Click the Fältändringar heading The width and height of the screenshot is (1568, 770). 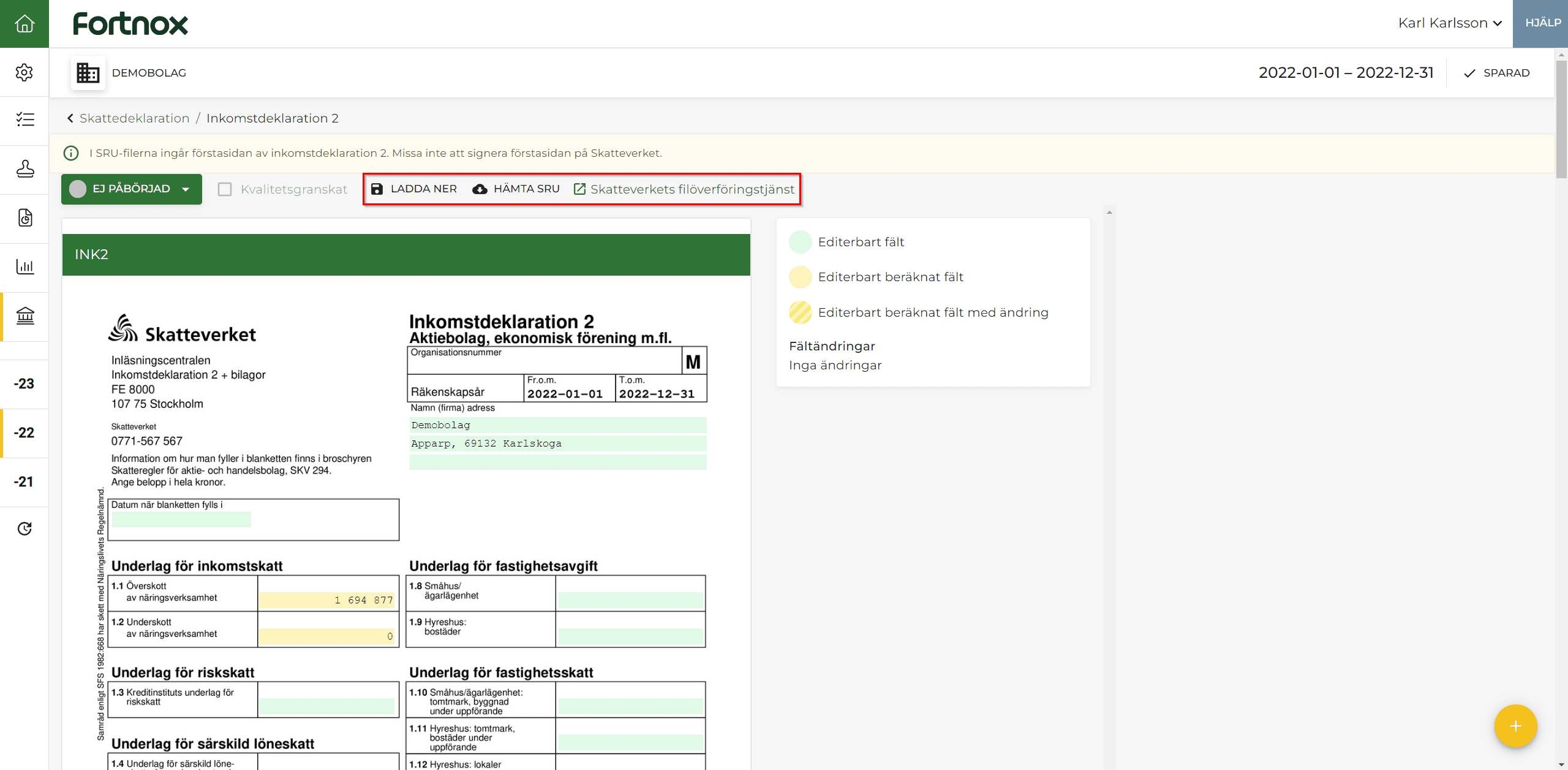(832, 346)
